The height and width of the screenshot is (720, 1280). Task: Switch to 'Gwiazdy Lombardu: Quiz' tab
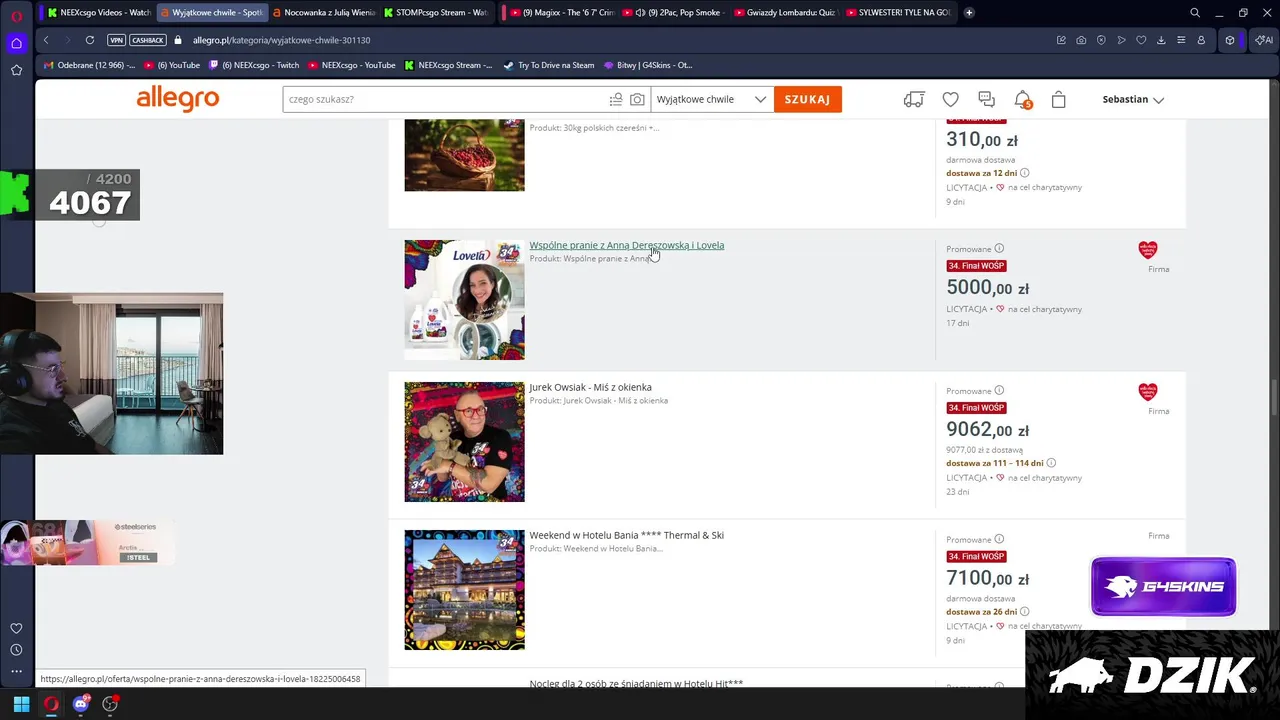(x=785, y=13)
